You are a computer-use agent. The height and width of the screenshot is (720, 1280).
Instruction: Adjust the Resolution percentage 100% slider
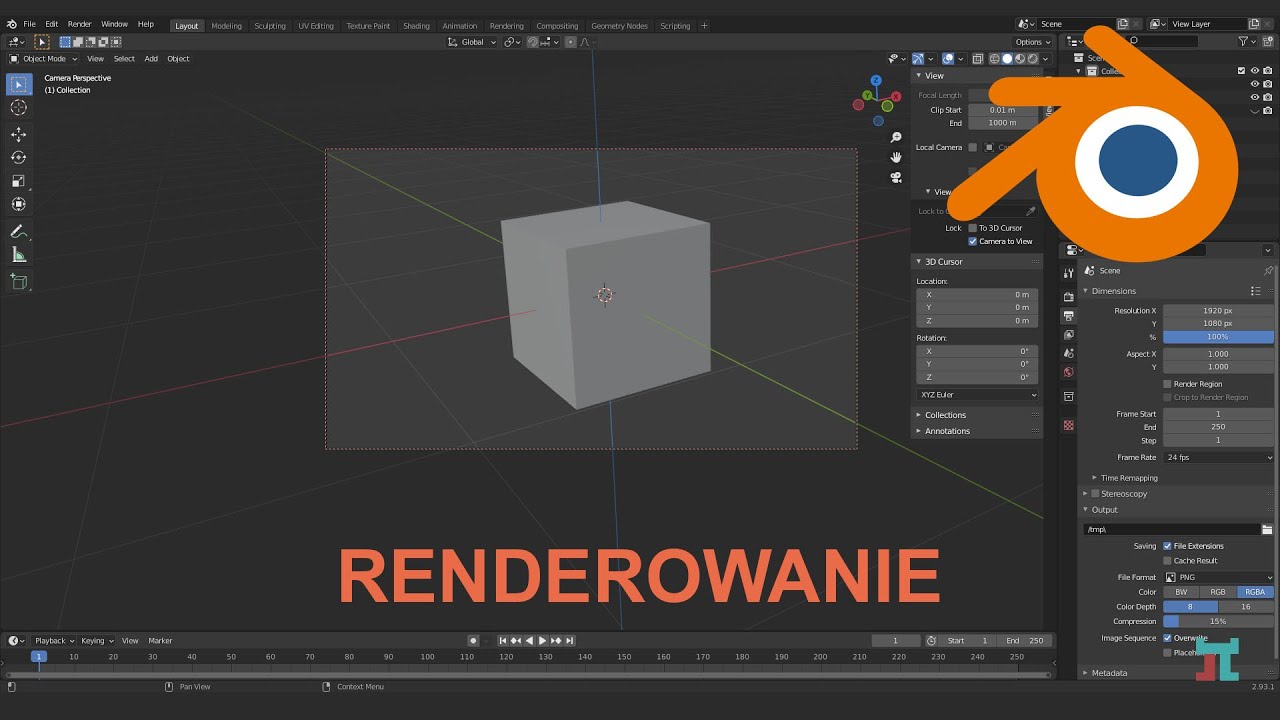[x=1219, y=337]
